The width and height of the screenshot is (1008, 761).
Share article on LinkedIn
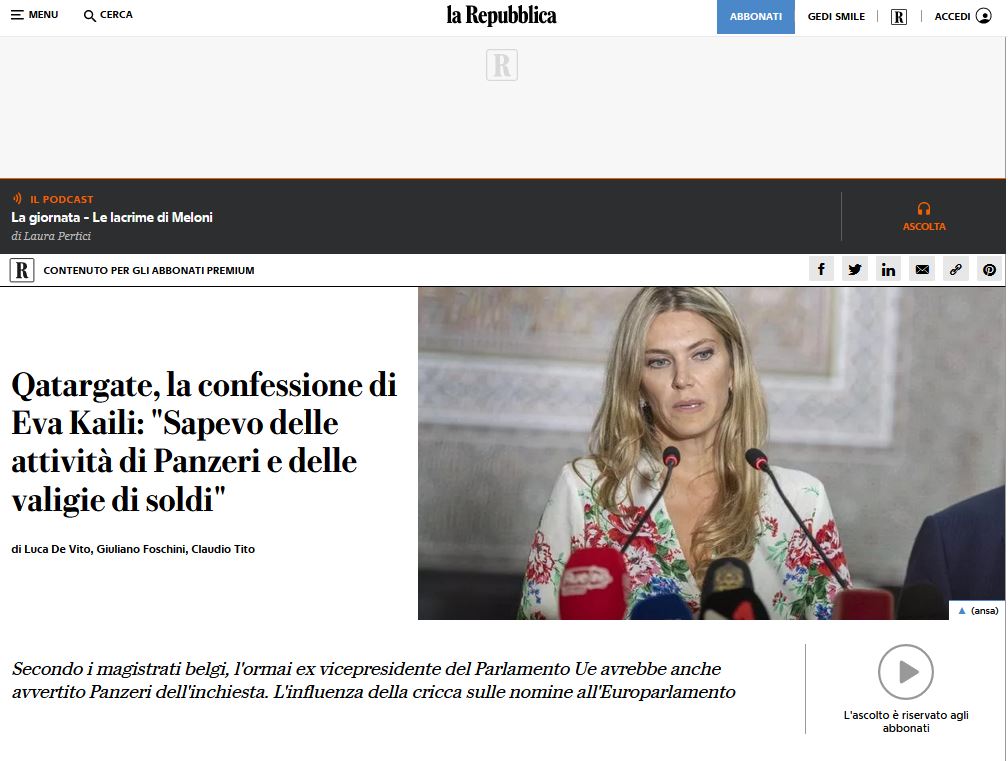[888, 269]
